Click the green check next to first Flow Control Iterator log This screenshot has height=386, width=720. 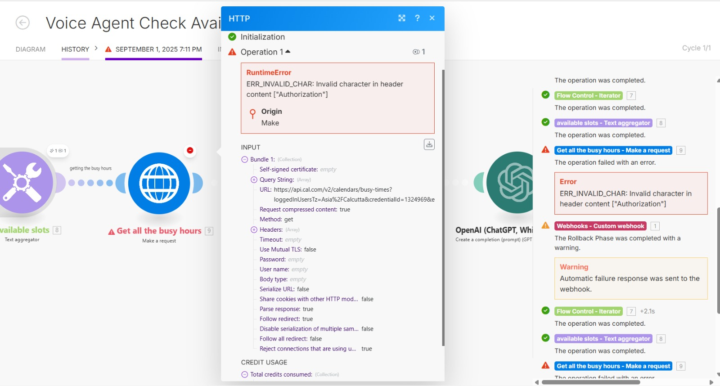click(546, 95)
